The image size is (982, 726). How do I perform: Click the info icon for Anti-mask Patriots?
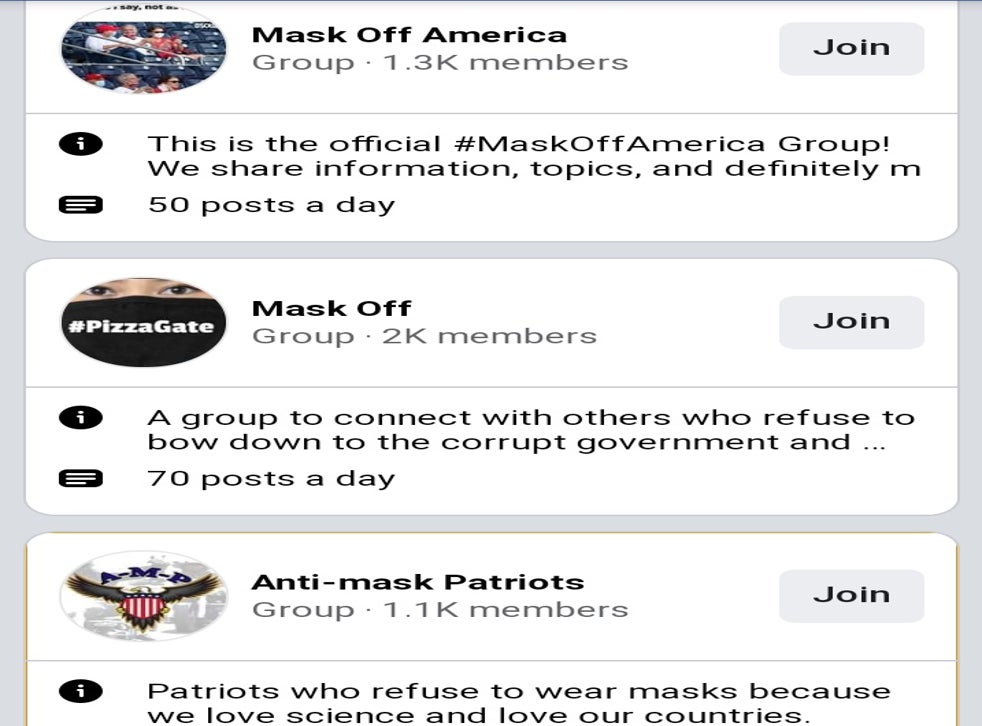[81, 691]
